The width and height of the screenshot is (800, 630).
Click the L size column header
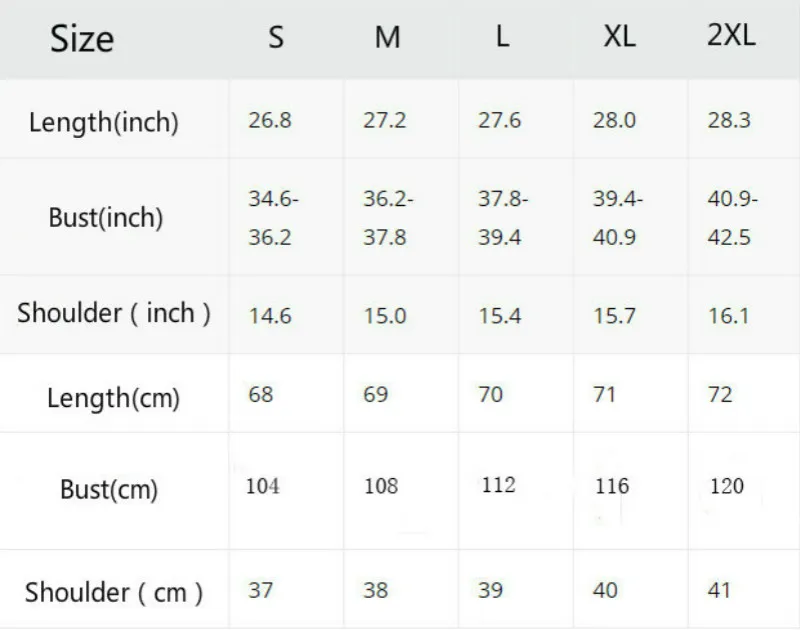point(502,38)
